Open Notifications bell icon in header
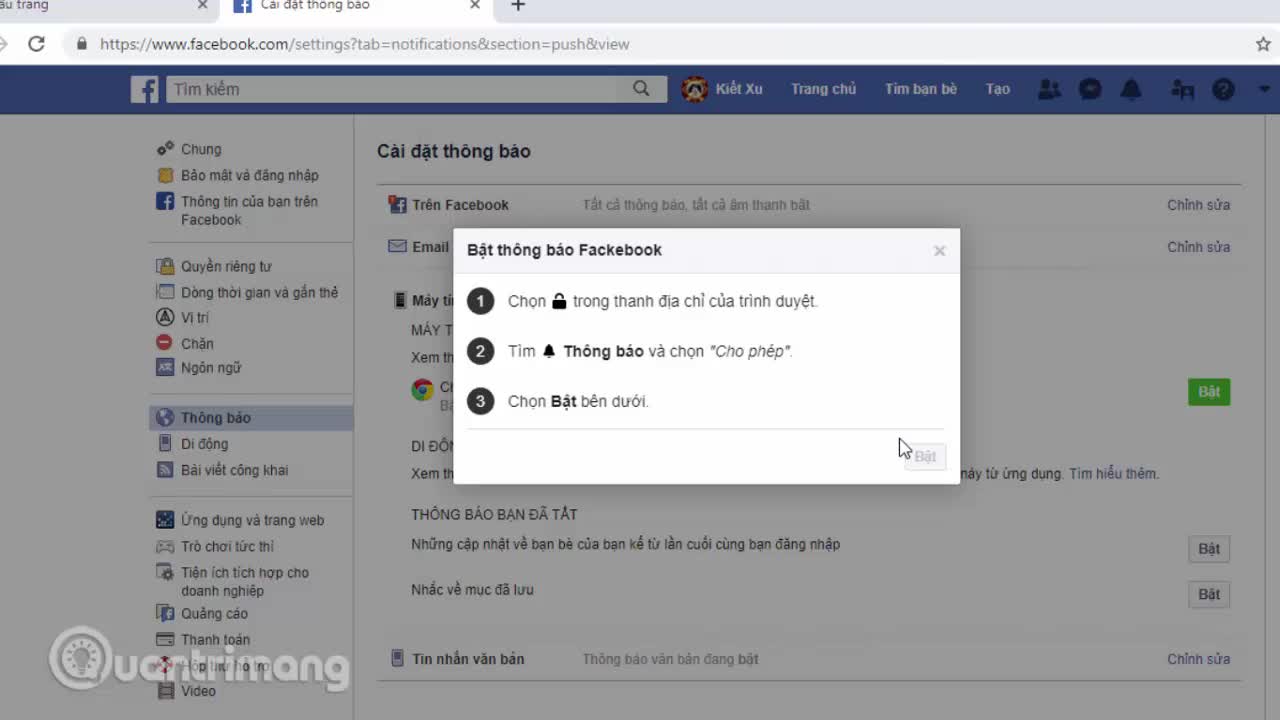This screenshot has width=1280, height=720. click(1131, 89)
